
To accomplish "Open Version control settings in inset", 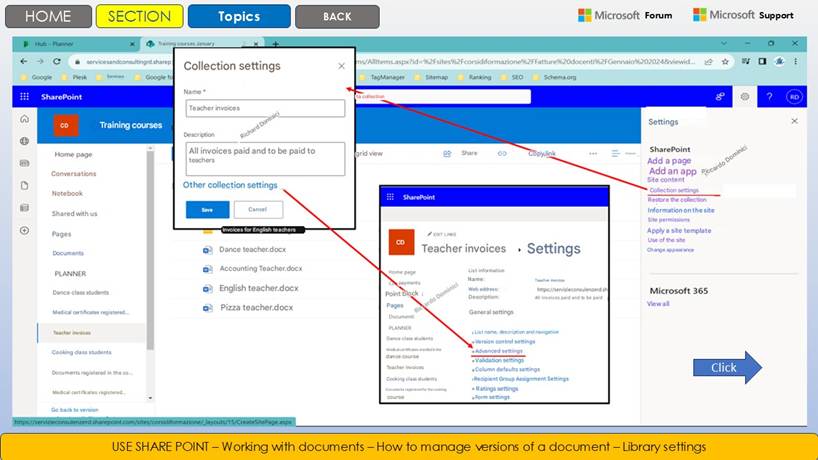I will 504,342.
